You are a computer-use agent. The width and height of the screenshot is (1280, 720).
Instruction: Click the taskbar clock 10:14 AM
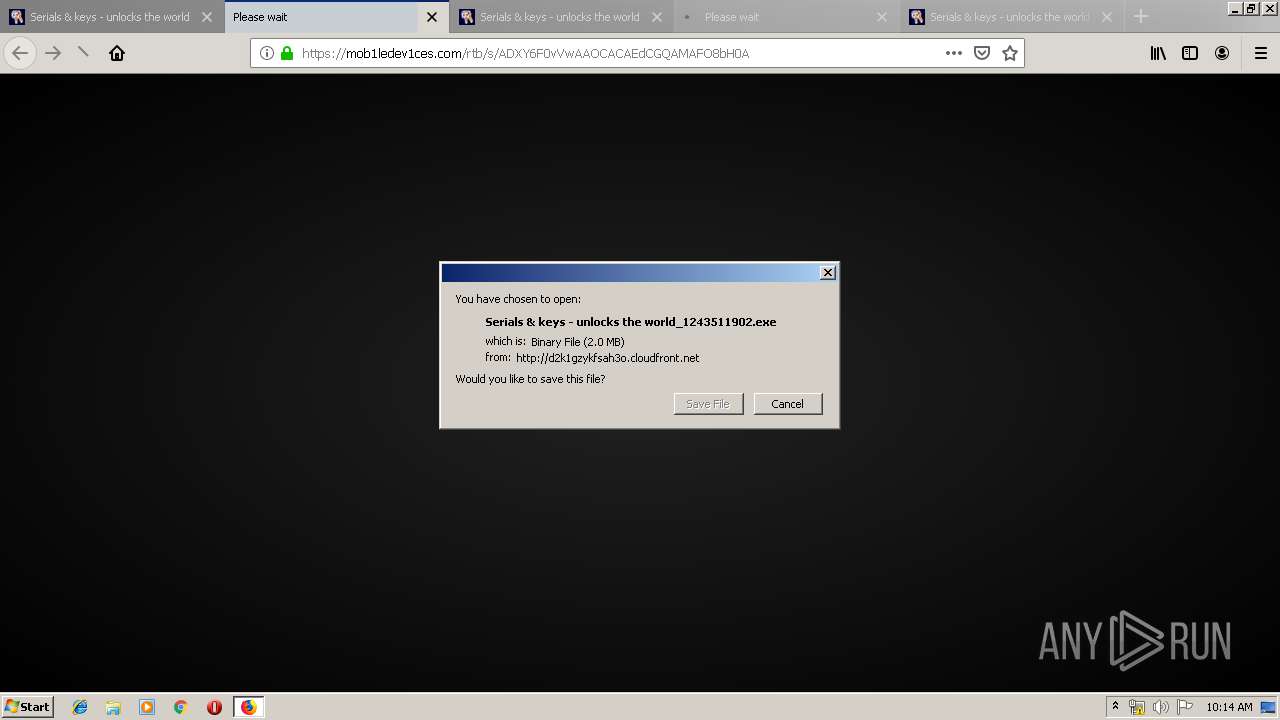coord(1229,707)
